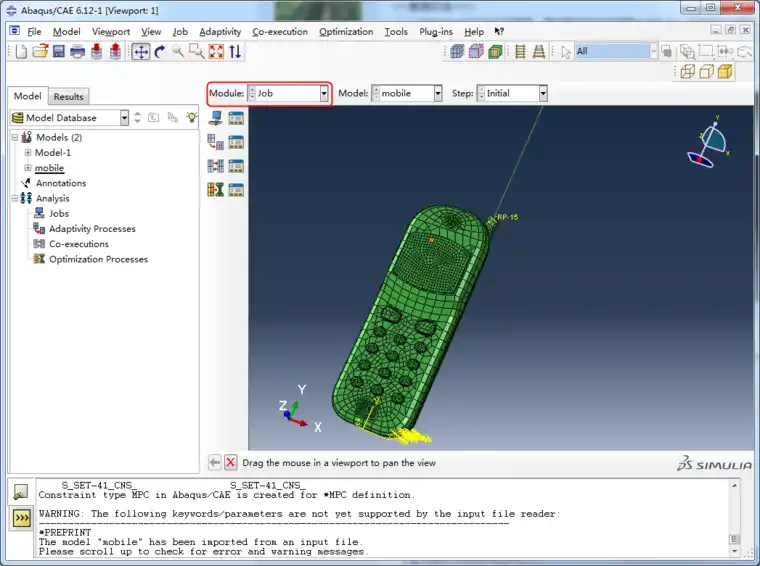
Task: Click the Print icon in the toolbar
Action: click(78, 51)
